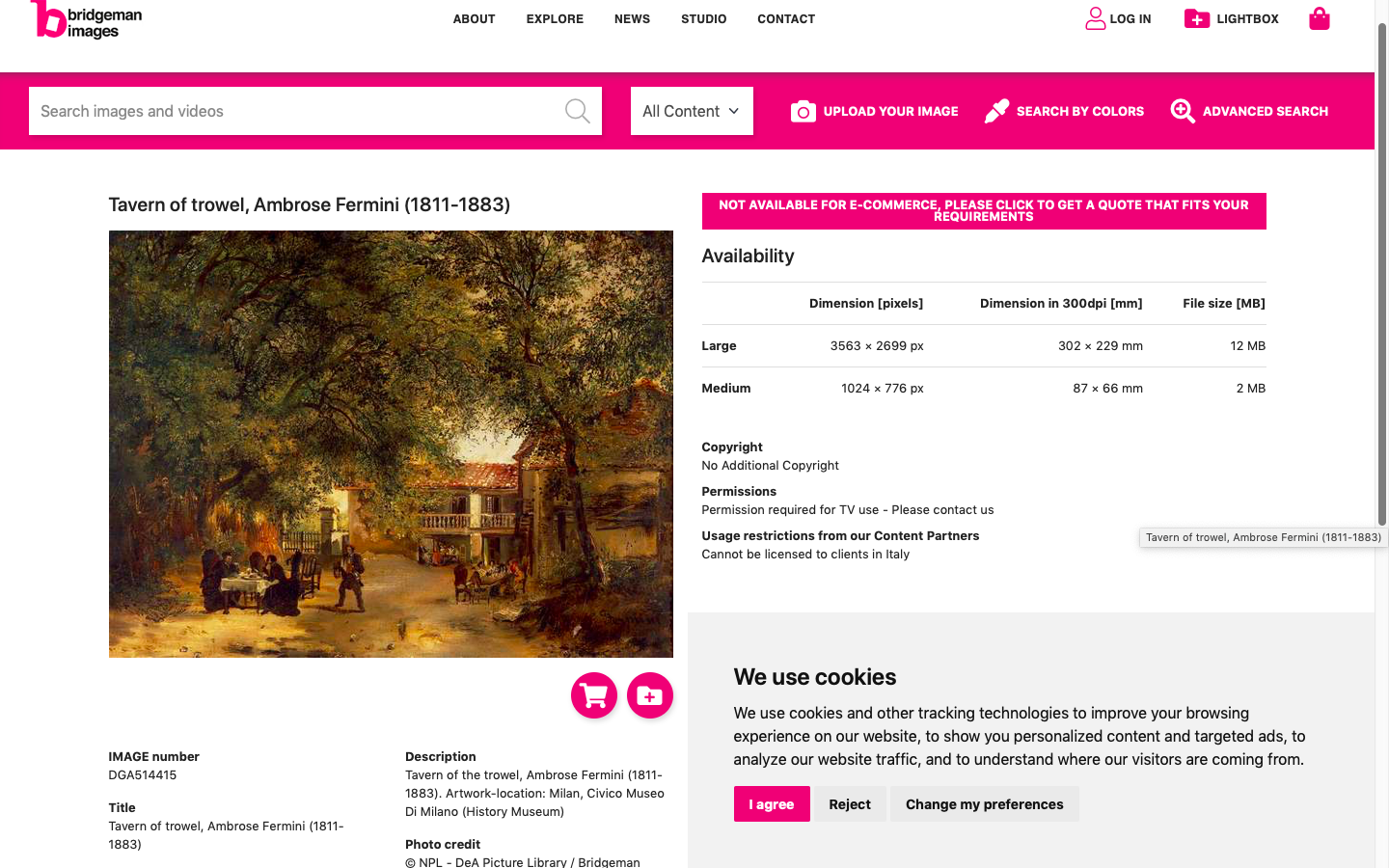This screenshot has height=868, width=1389.
Task: Click the not available for e-commerce quote banner
Action: (x=984, y=211)
